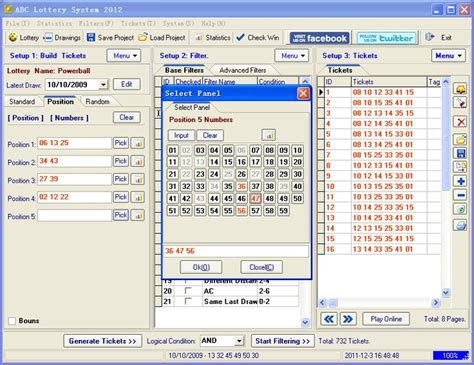Click the Edit button beside Latest Draw

[127, 84]
